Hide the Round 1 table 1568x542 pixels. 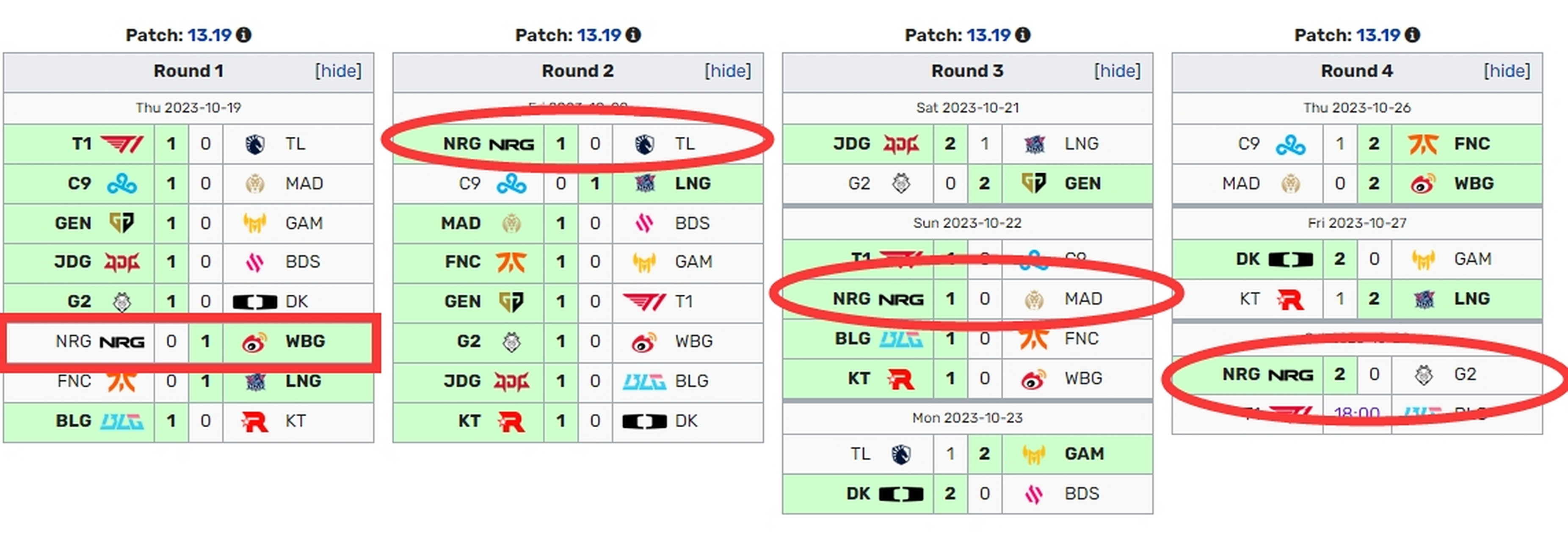338,71
